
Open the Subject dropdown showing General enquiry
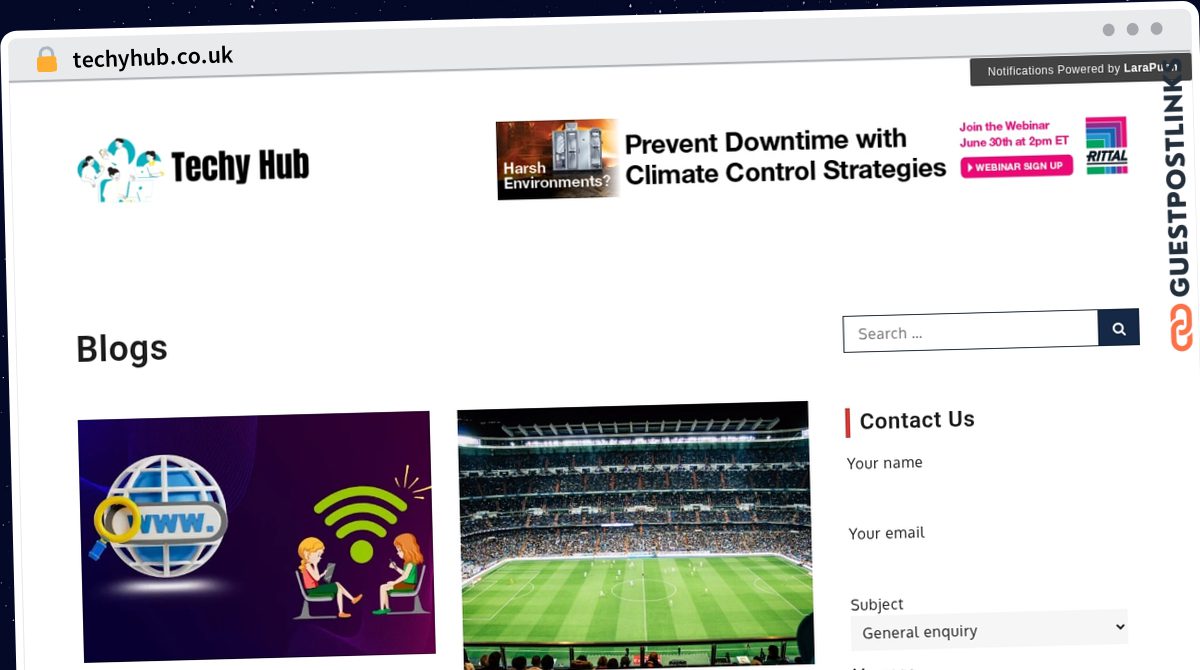tap(990, 631)
